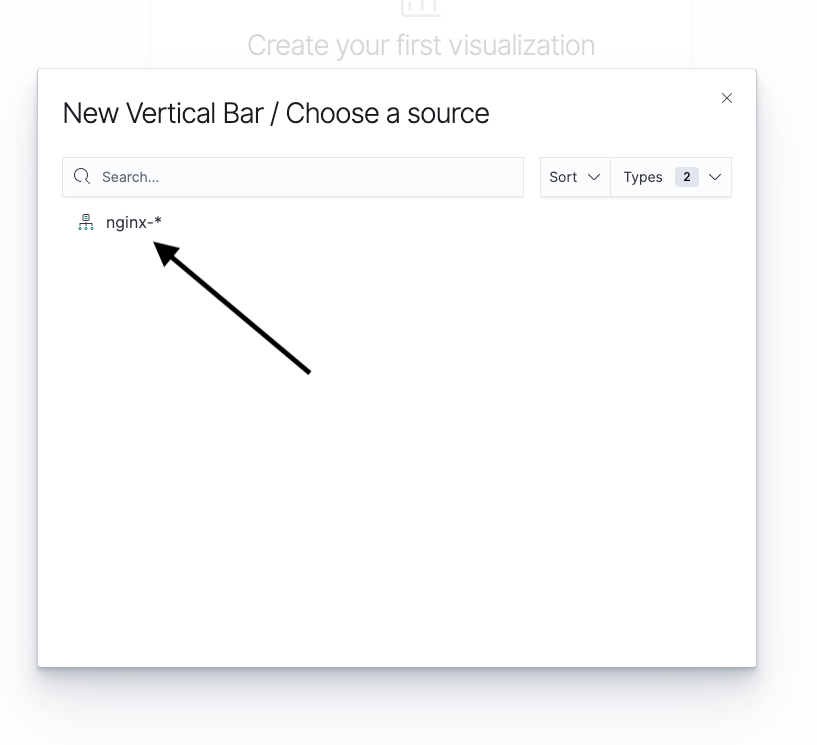The image size is (817, 745).
Task: Click the Types label text
Action: 643,177
